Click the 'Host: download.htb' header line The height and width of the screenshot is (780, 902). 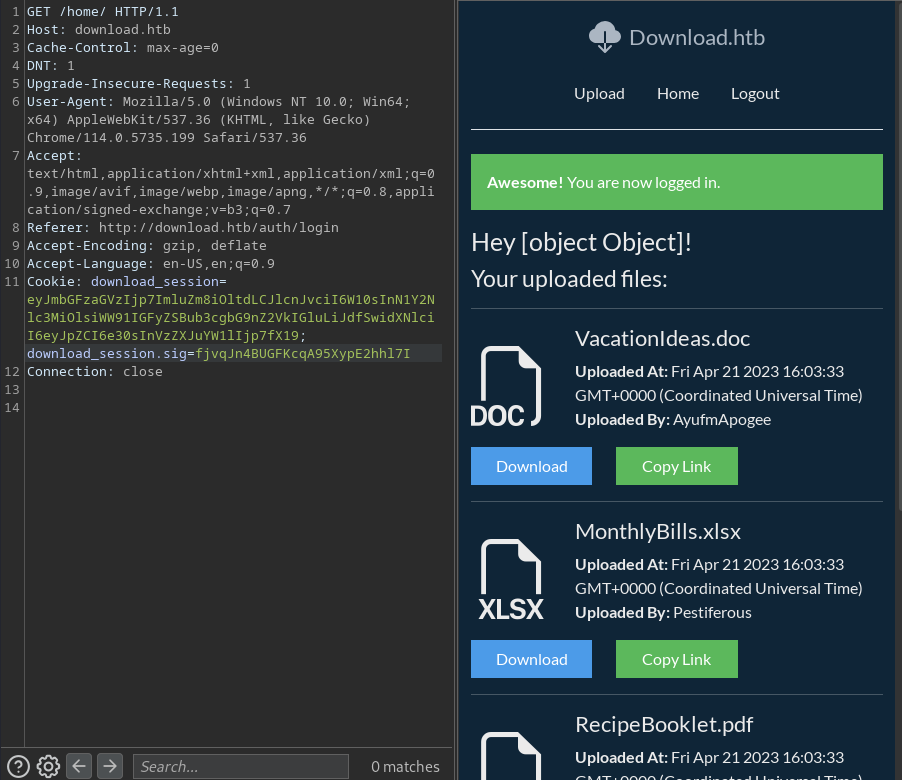click(x=98, y=29)
